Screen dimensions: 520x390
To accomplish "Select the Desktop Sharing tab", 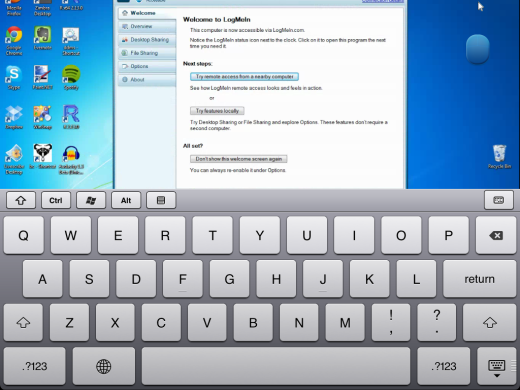I will pos(147,40).
